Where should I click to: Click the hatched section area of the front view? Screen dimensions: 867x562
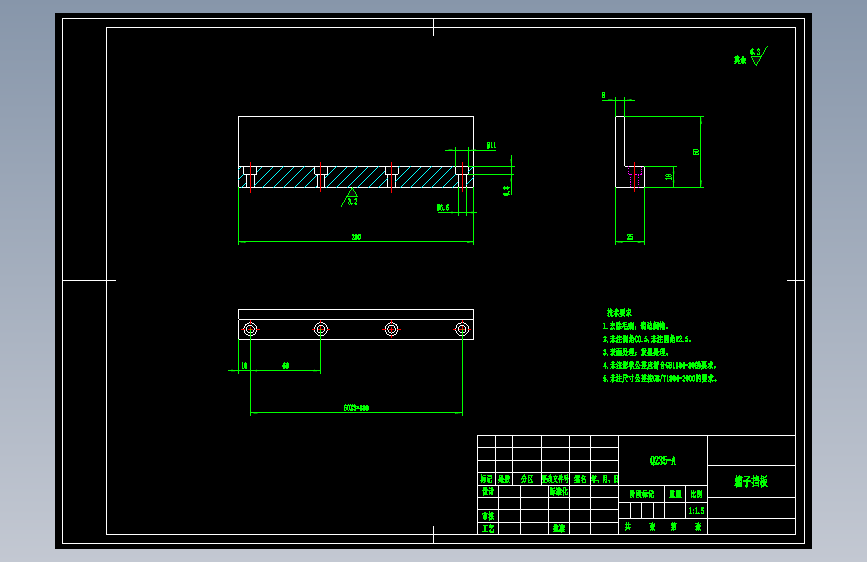[x=356, y=177]
